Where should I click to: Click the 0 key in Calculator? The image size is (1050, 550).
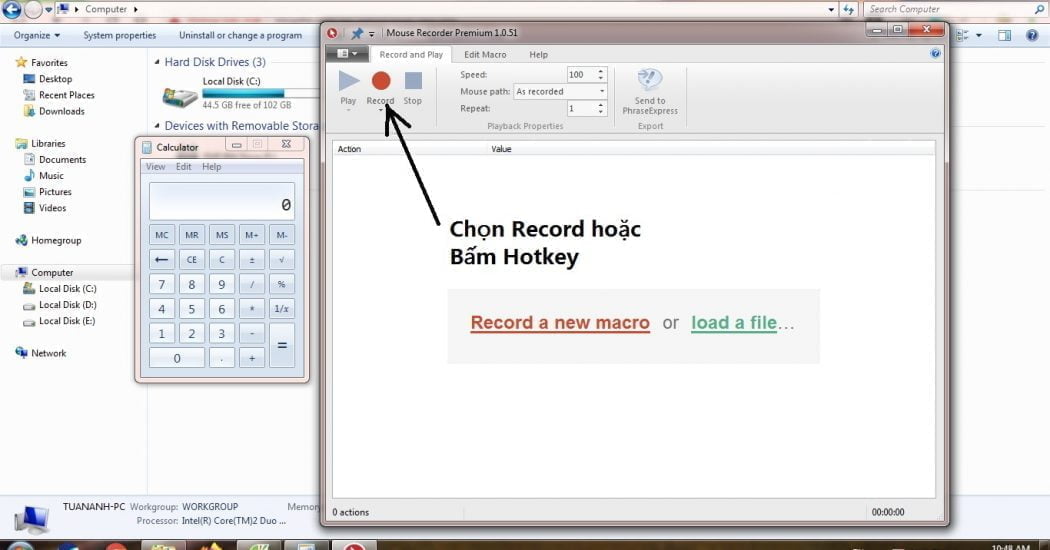point(177,358)
